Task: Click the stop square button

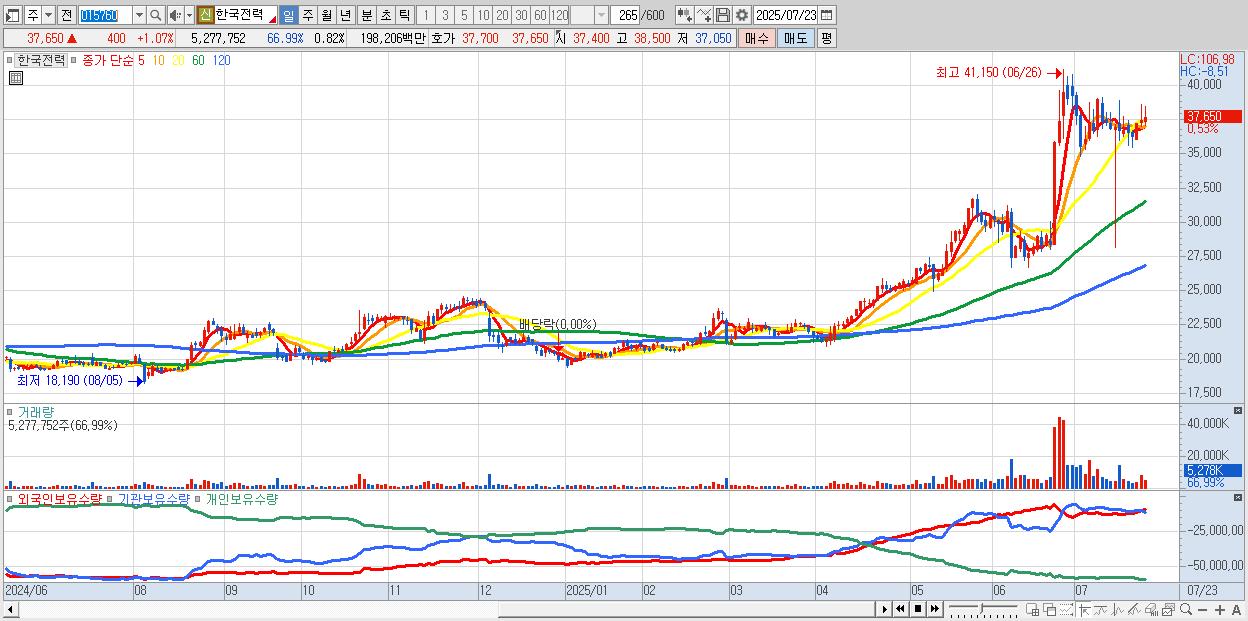Action: tap(918, 609)
